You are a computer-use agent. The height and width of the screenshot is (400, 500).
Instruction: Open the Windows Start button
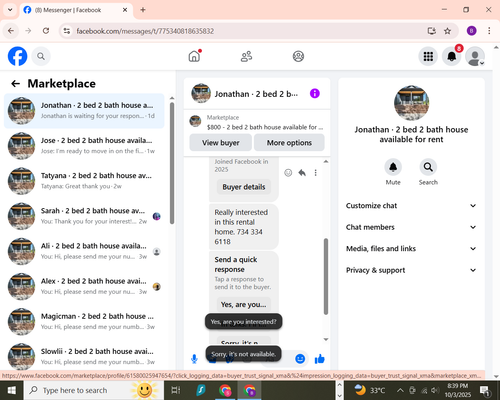12,390
